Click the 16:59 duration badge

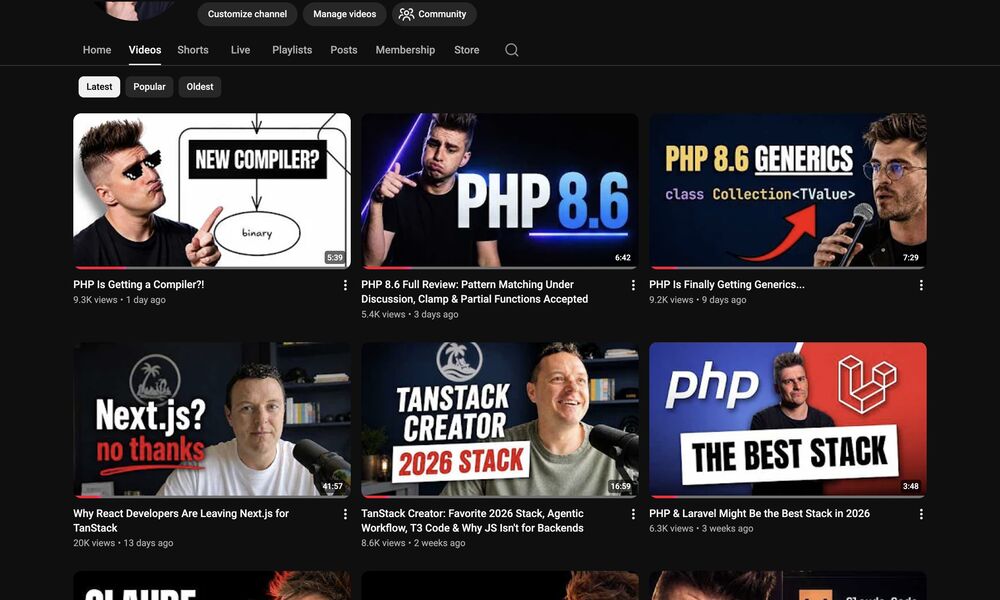click(621, 487)
